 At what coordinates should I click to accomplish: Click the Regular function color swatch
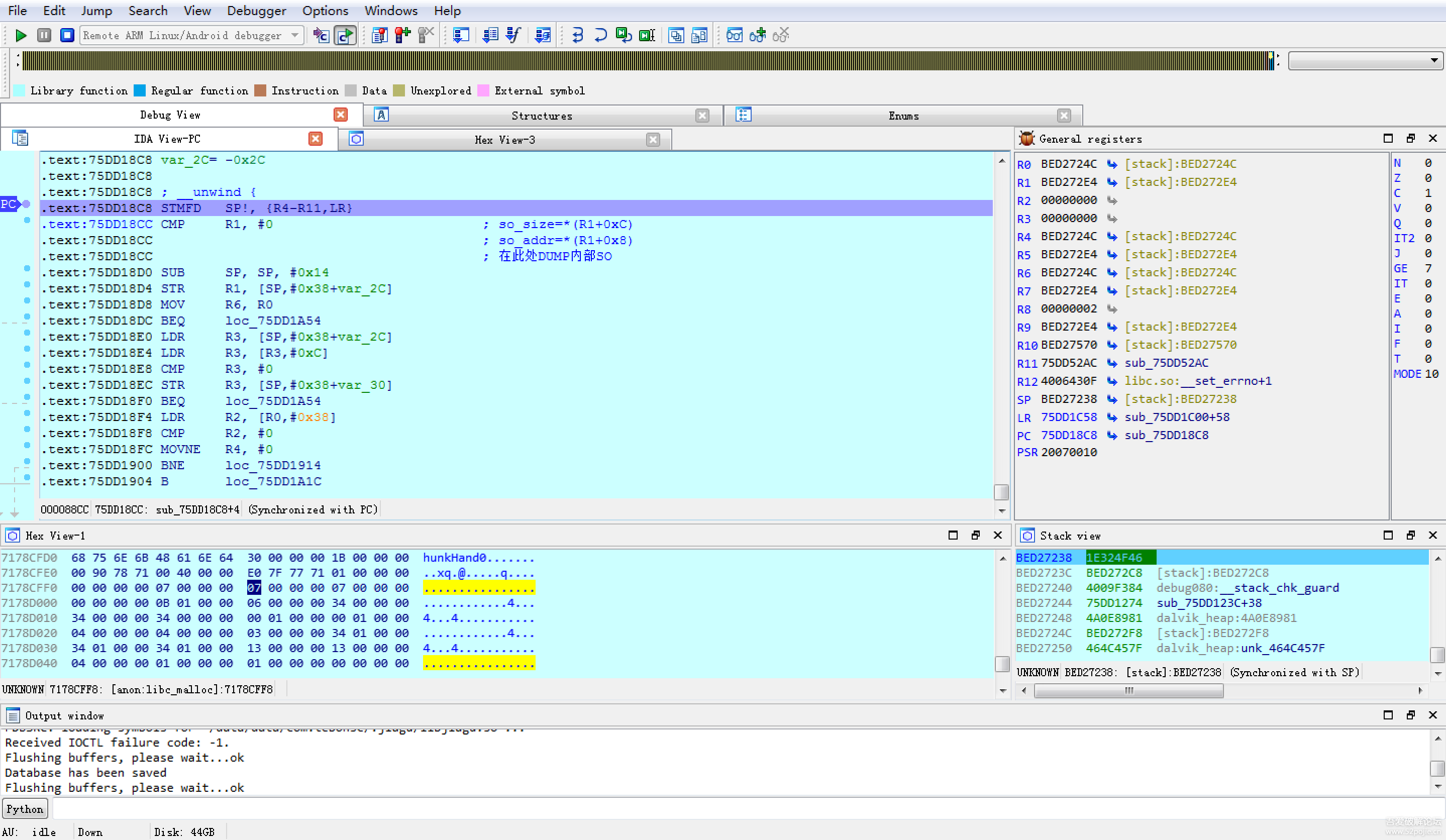tap(140, 90)
